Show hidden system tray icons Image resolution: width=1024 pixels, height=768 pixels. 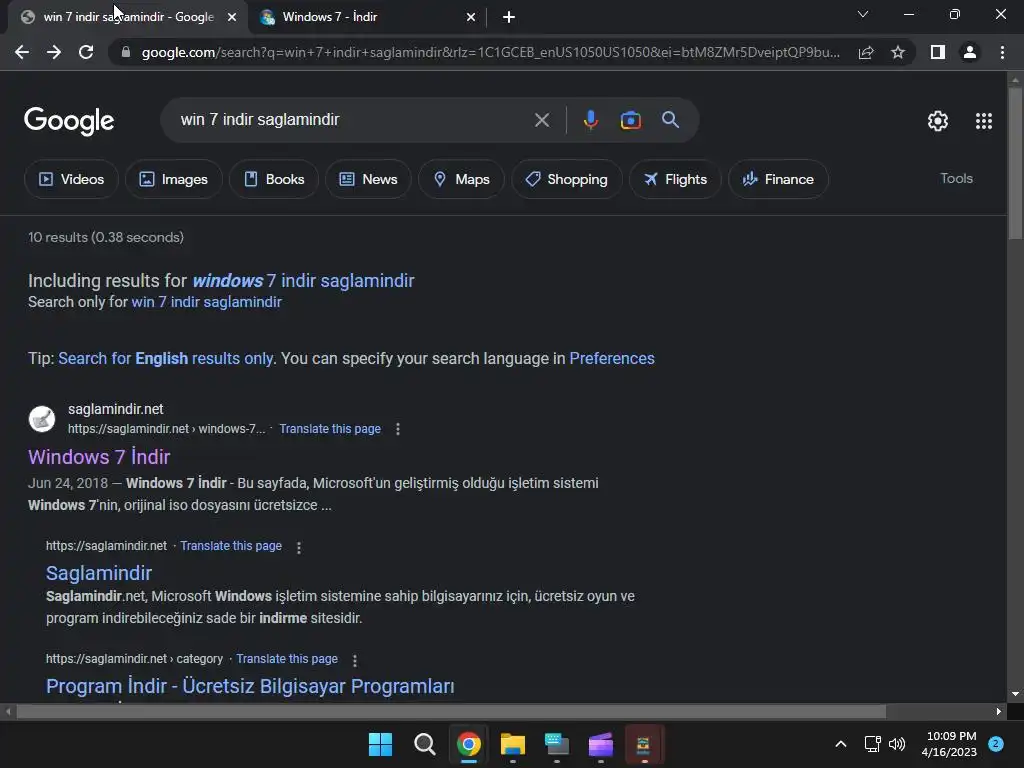[x=841, y=744]
